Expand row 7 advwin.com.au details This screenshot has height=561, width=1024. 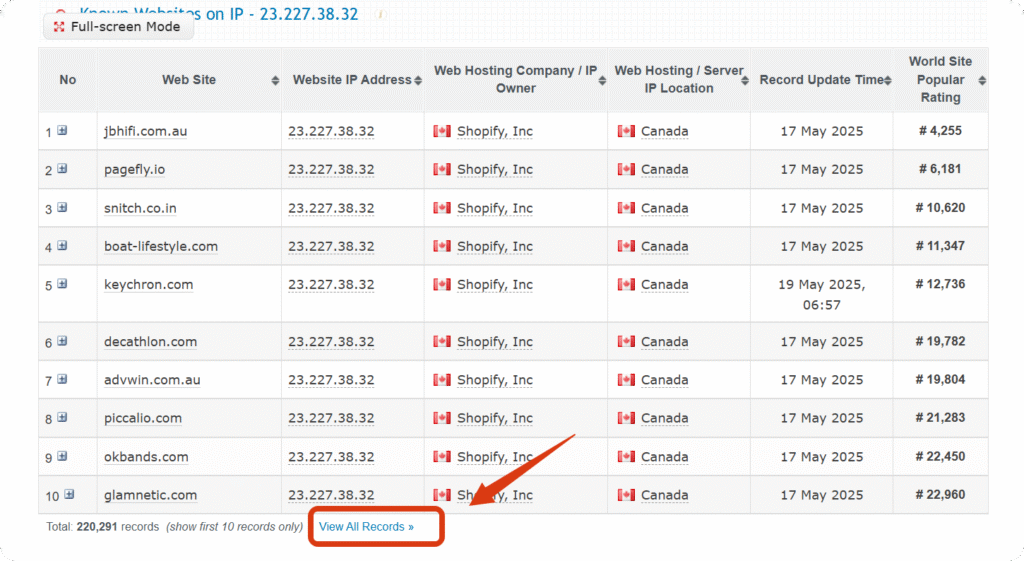tap(62, 379)
